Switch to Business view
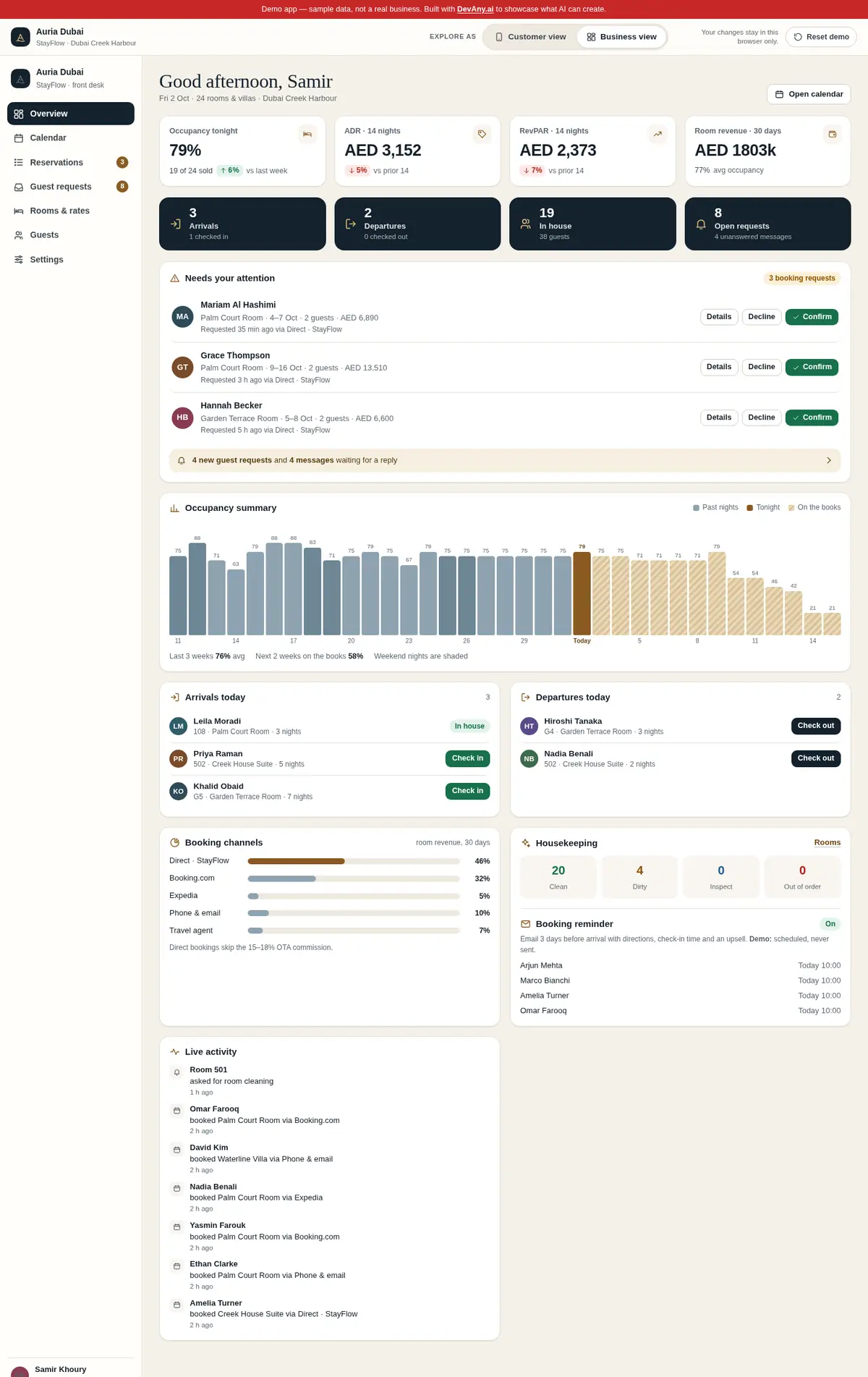 [621, 37]
